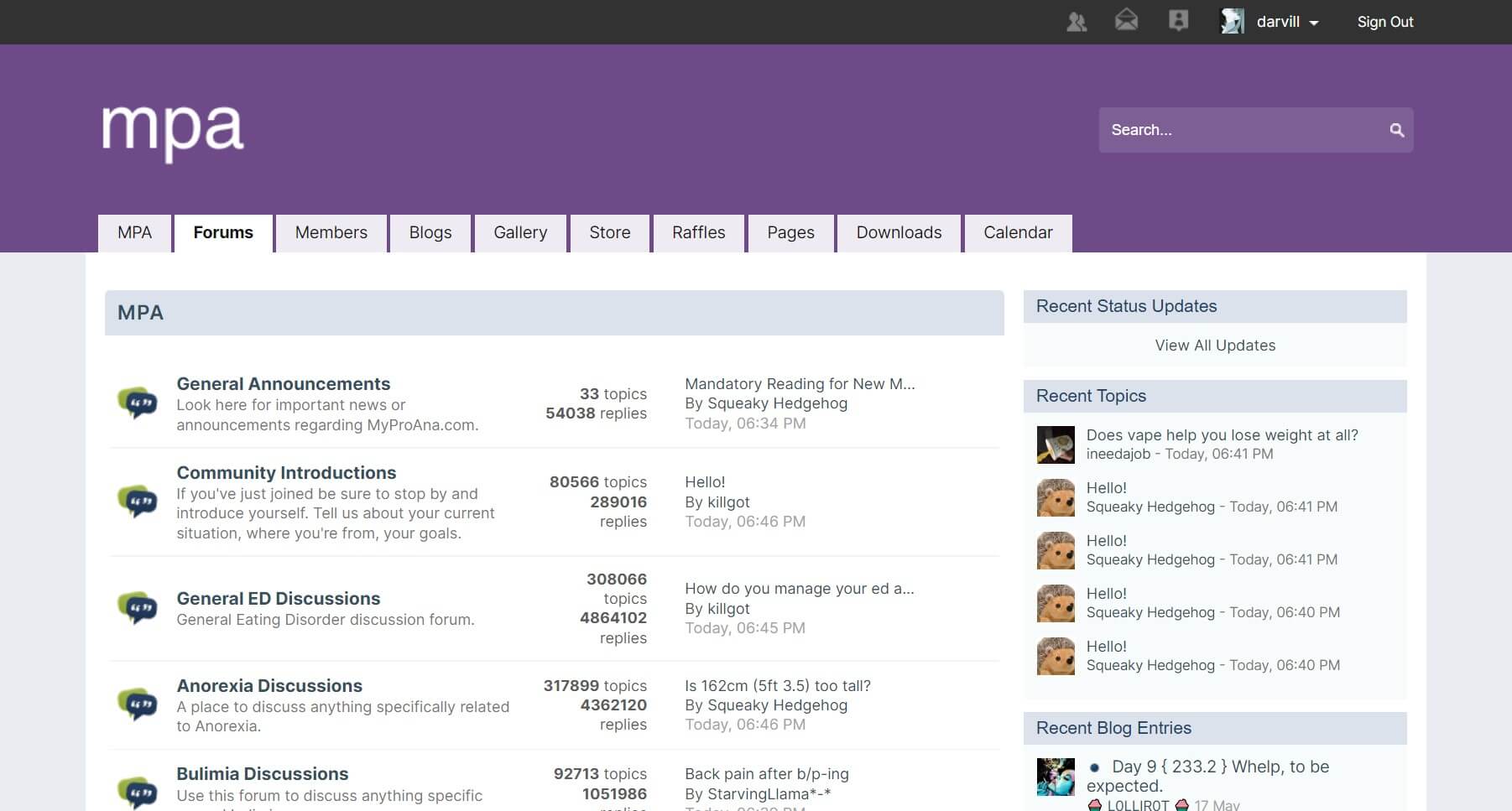Expand the darvill user dropdown
Image resolution: width=1512 pixels, height=811 pixels.
(x=1287, y=22)
